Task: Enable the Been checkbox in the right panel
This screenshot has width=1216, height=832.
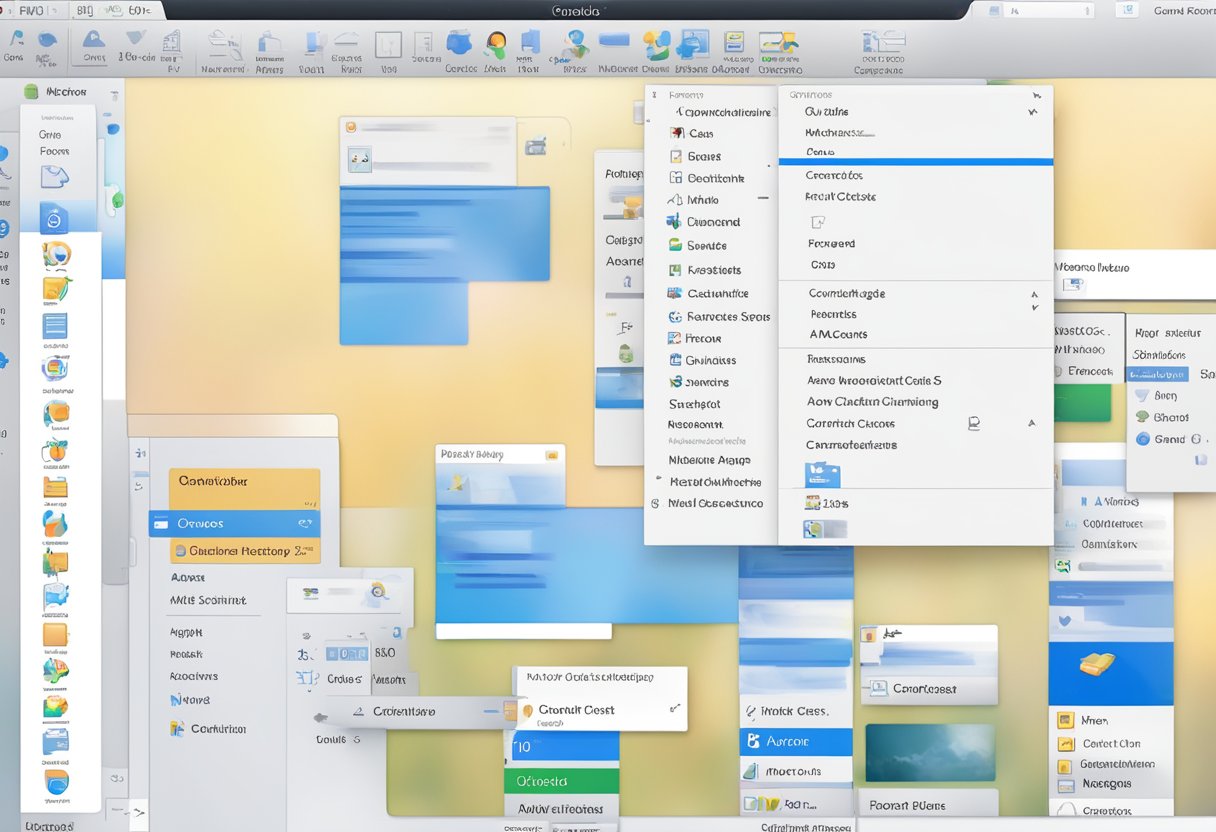Action: (x=1143, y=395)
